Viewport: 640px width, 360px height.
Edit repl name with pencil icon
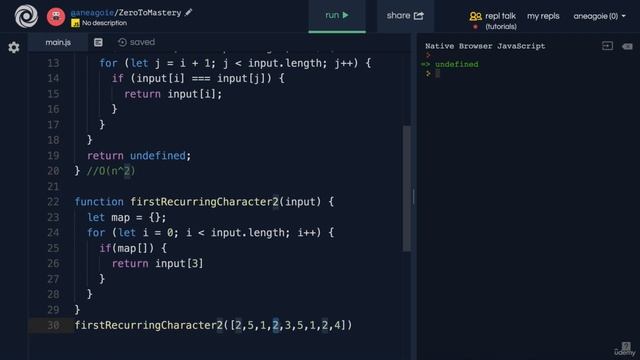188,12
